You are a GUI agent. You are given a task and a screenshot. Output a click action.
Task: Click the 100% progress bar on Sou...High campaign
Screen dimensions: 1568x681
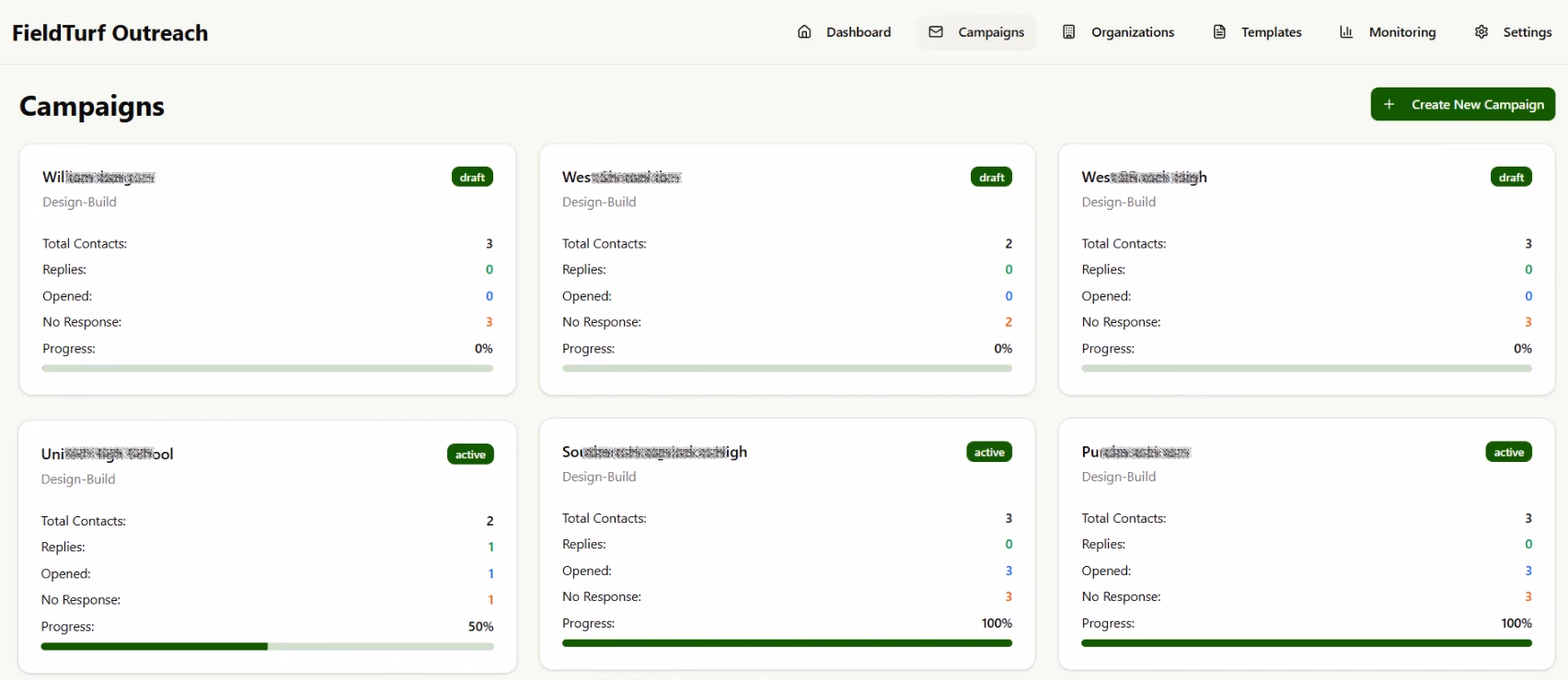click(x=787, y=643)
